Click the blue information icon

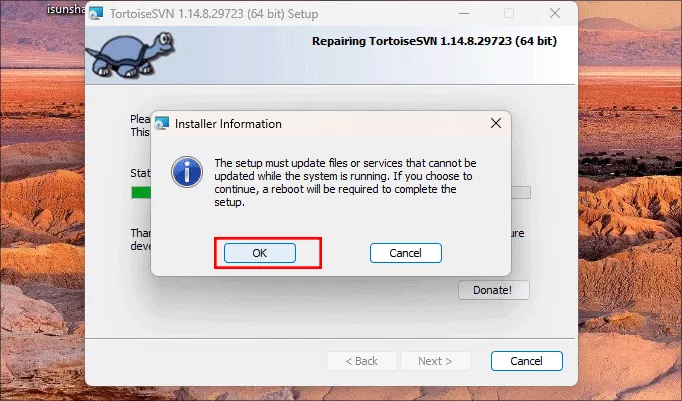coord(187,172)
